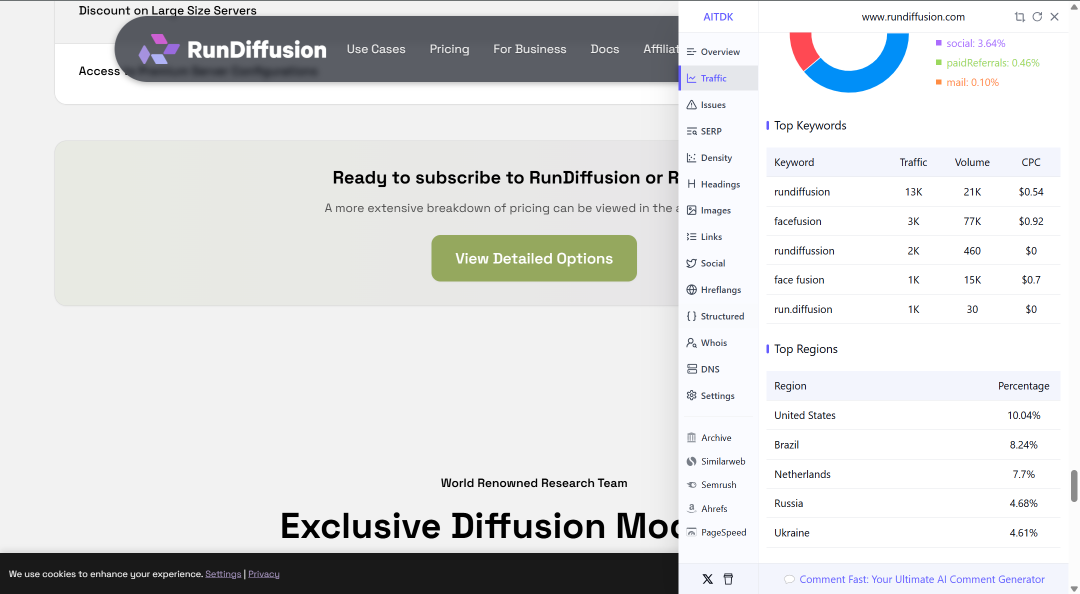The image size is (1080, 594).
Task: Click the panel vertical scrollbar thumb
Action: [x=1074, y=487]
